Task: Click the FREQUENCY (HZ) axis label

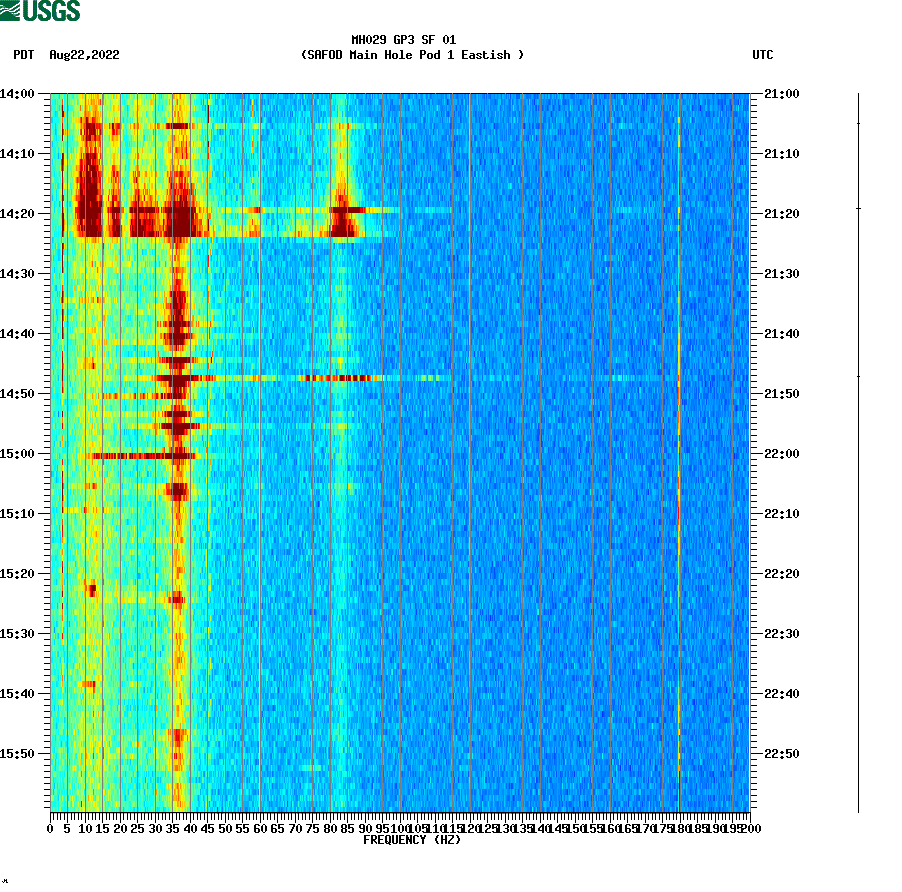Action: click(413, 841)
